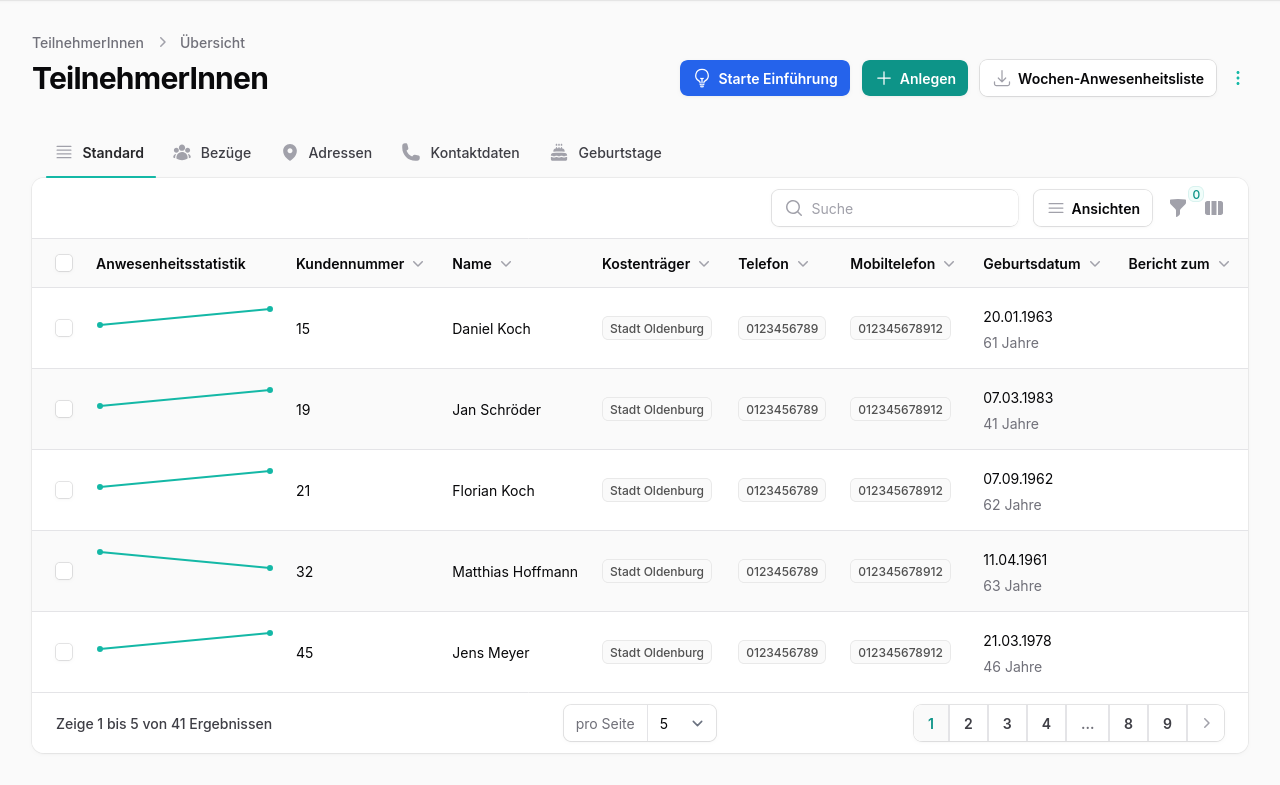Click the name Jan Schröder

coord(496,409)
